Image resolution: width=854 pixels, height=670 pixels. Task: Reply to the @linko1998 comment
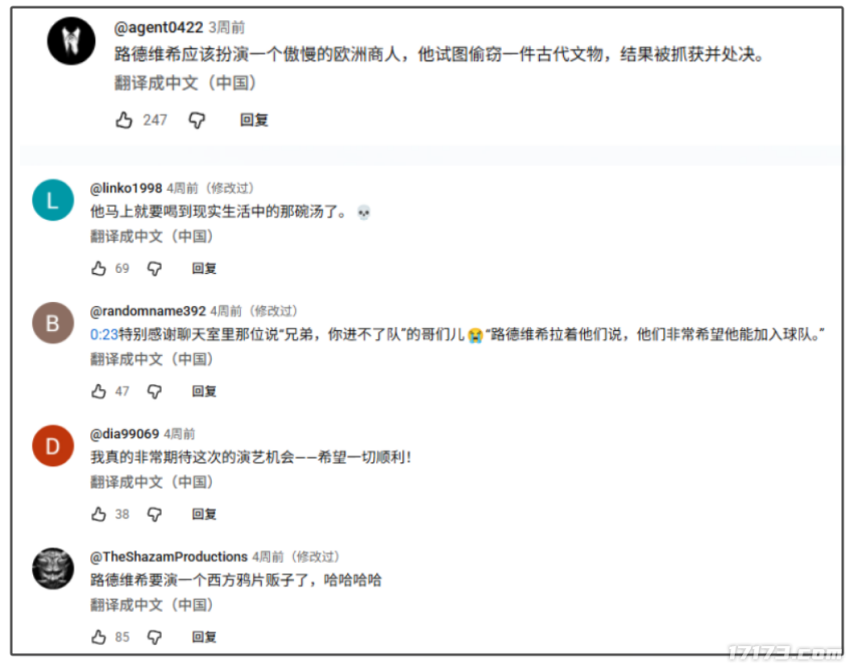coord(204,269)
